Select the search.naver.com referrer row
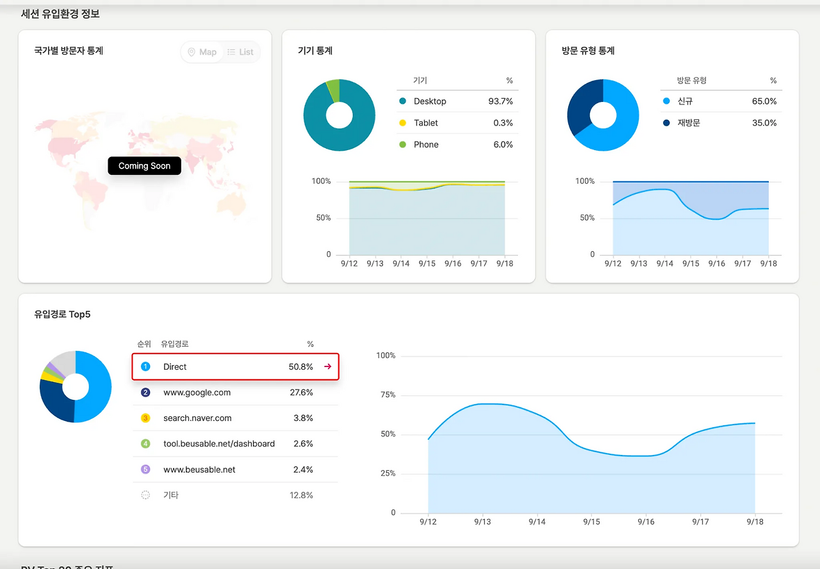Screen dimensions: 820x569 click(x=235, y=418)
